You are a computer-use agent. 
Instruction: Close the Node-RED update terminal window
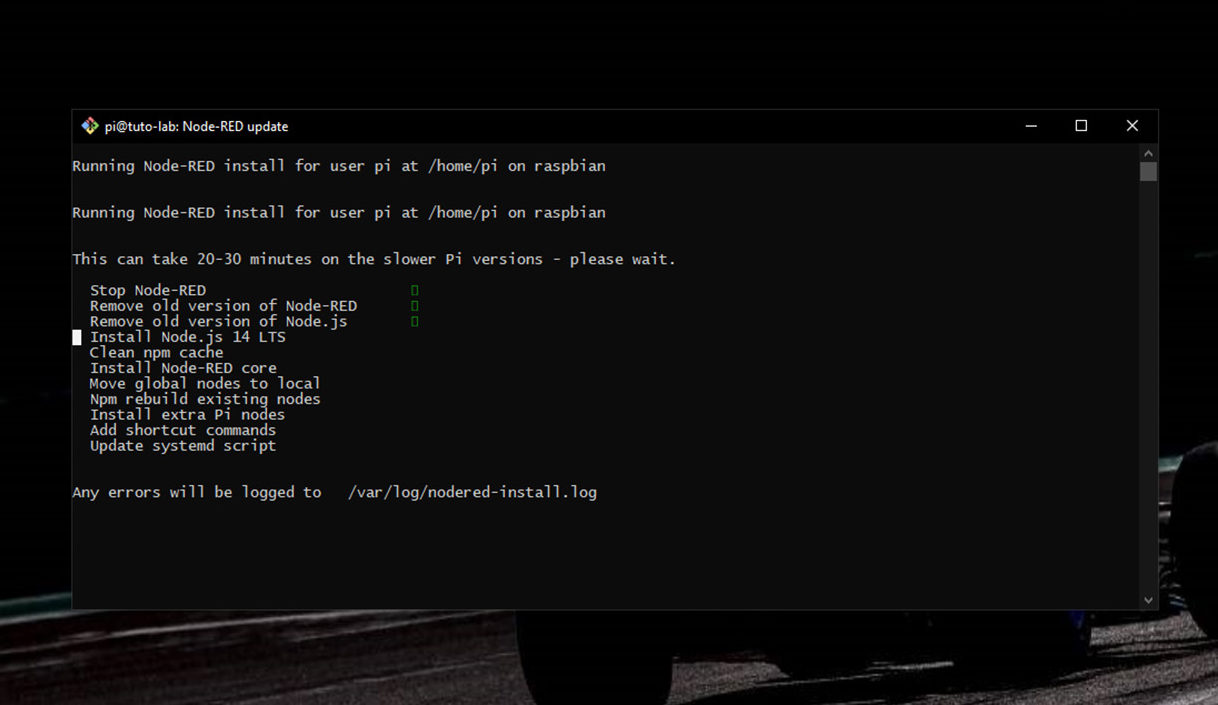tap(1132, 126)
